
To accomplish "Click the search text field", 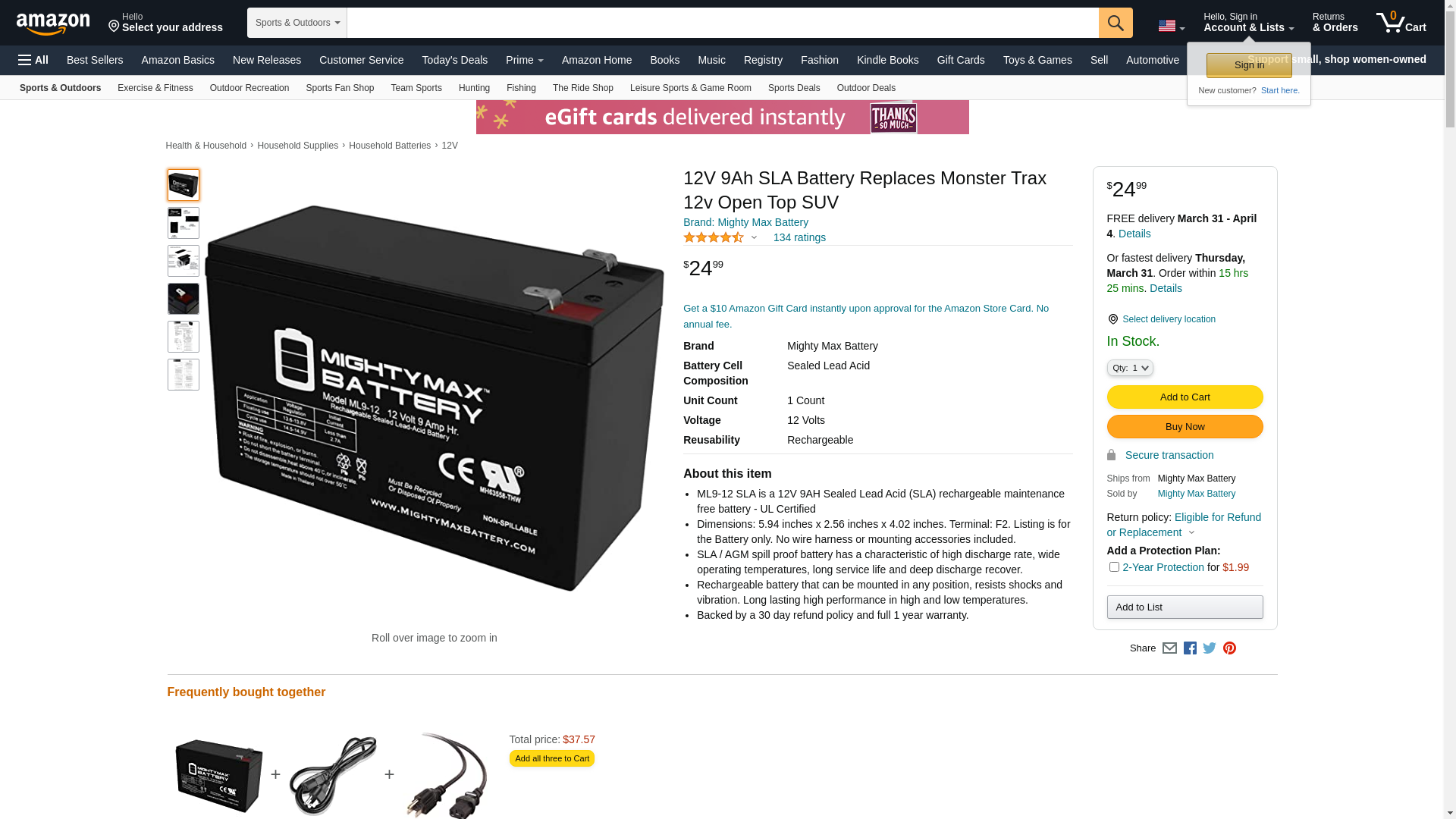I will (x=723, y=23).
